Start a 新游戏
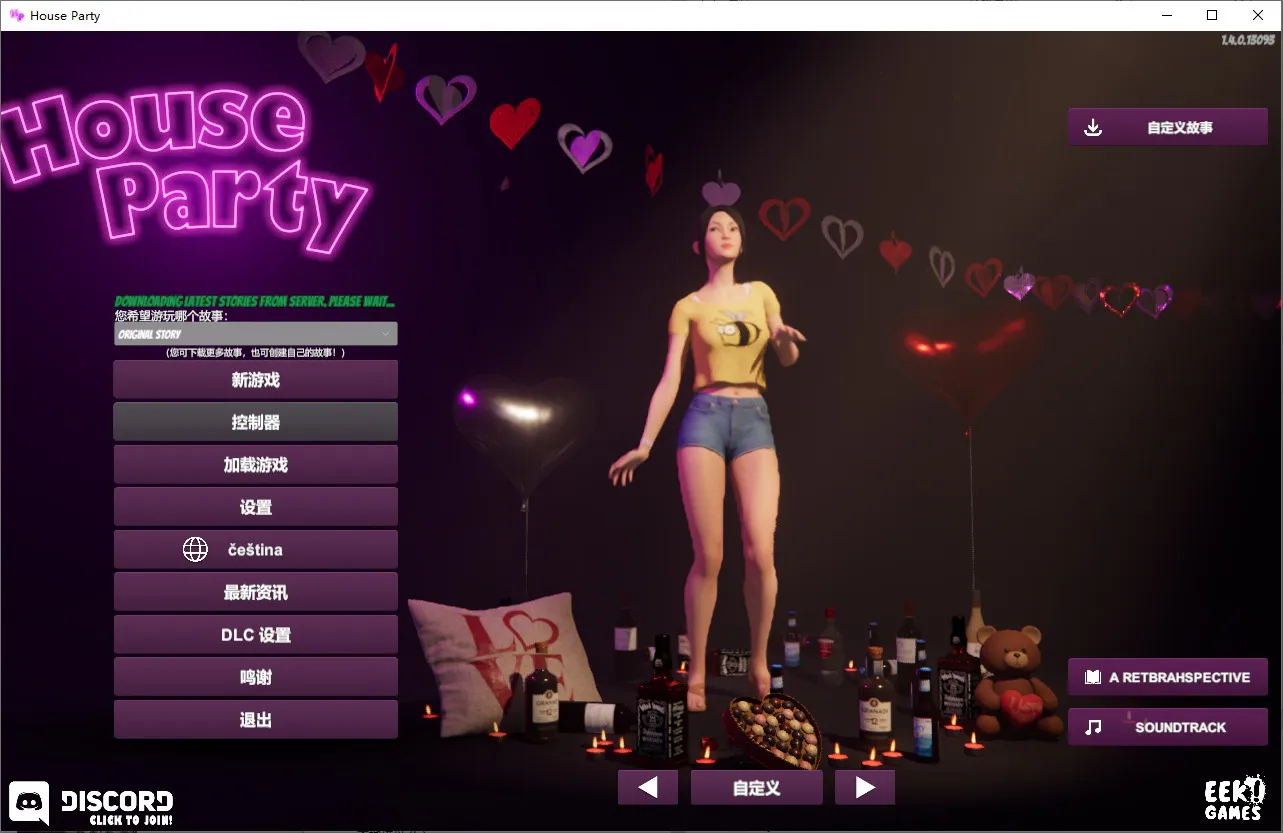 pos(255,379)
